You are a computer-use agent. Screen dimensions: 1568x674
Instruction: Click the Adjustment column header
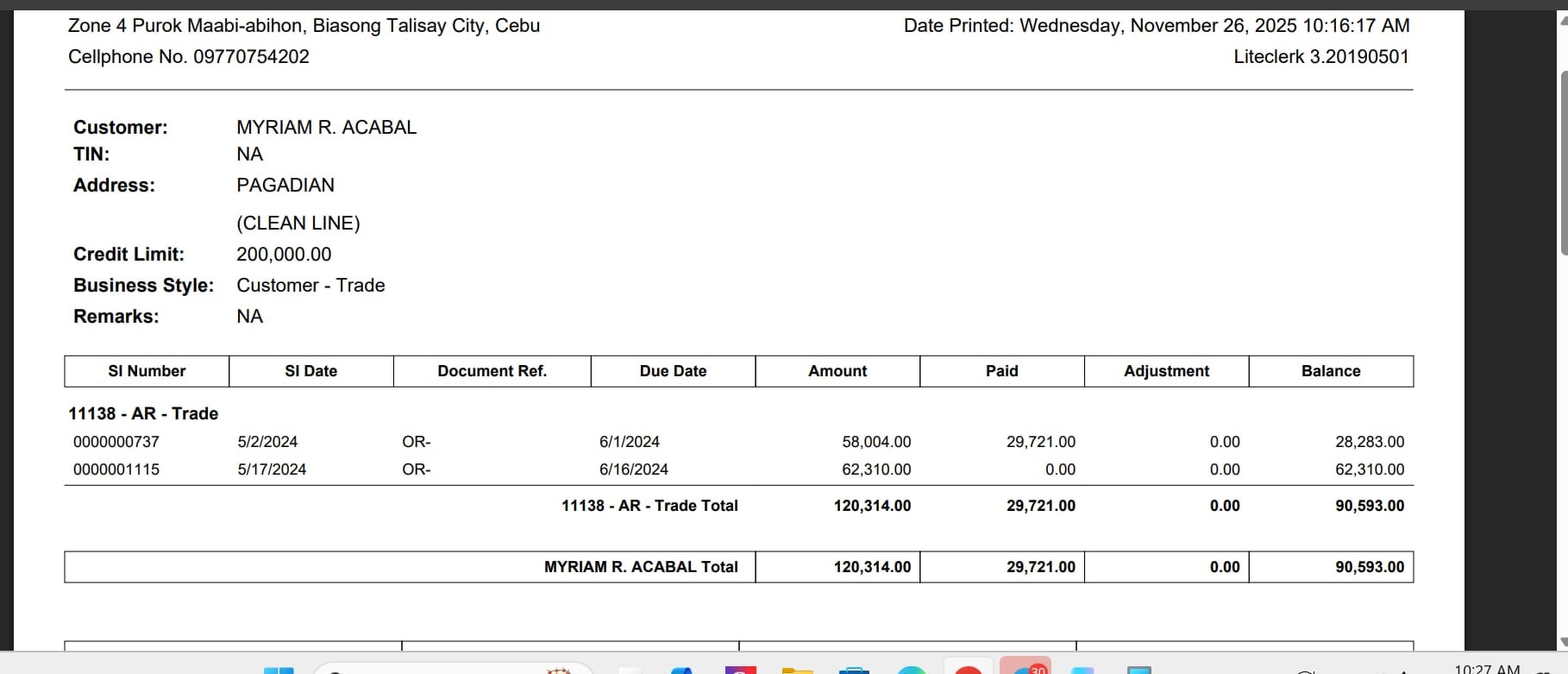click(x=1166, y=371)
